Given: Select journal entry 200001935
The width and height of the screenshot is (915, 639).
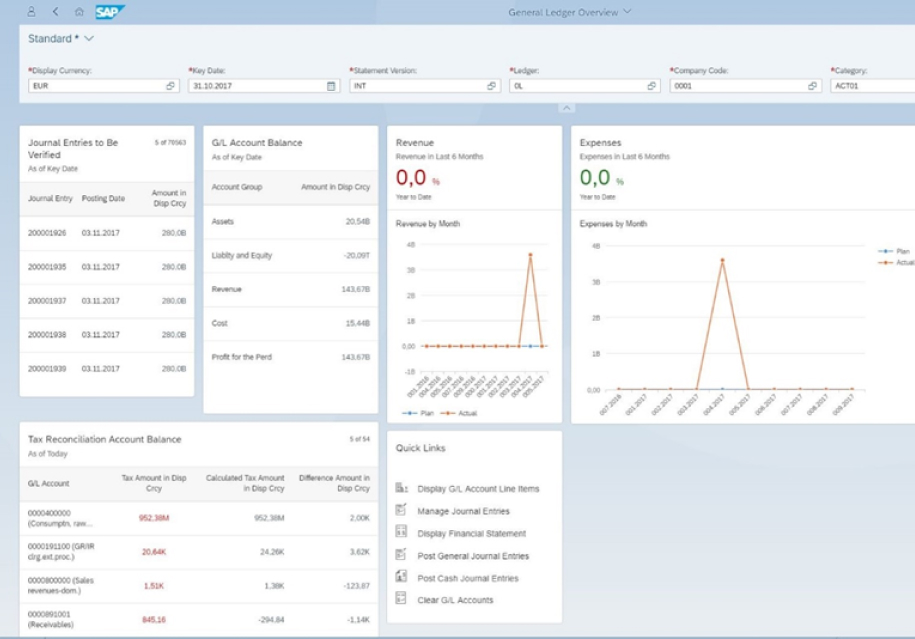Looking at the screenshot, I should coord(107,267).
